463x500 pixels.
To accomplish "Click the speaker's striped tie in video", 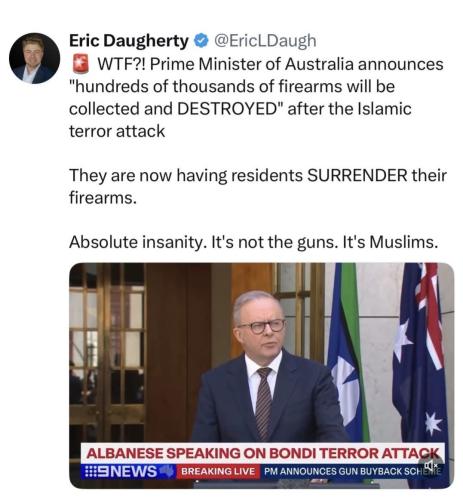I will coord(264,402).
